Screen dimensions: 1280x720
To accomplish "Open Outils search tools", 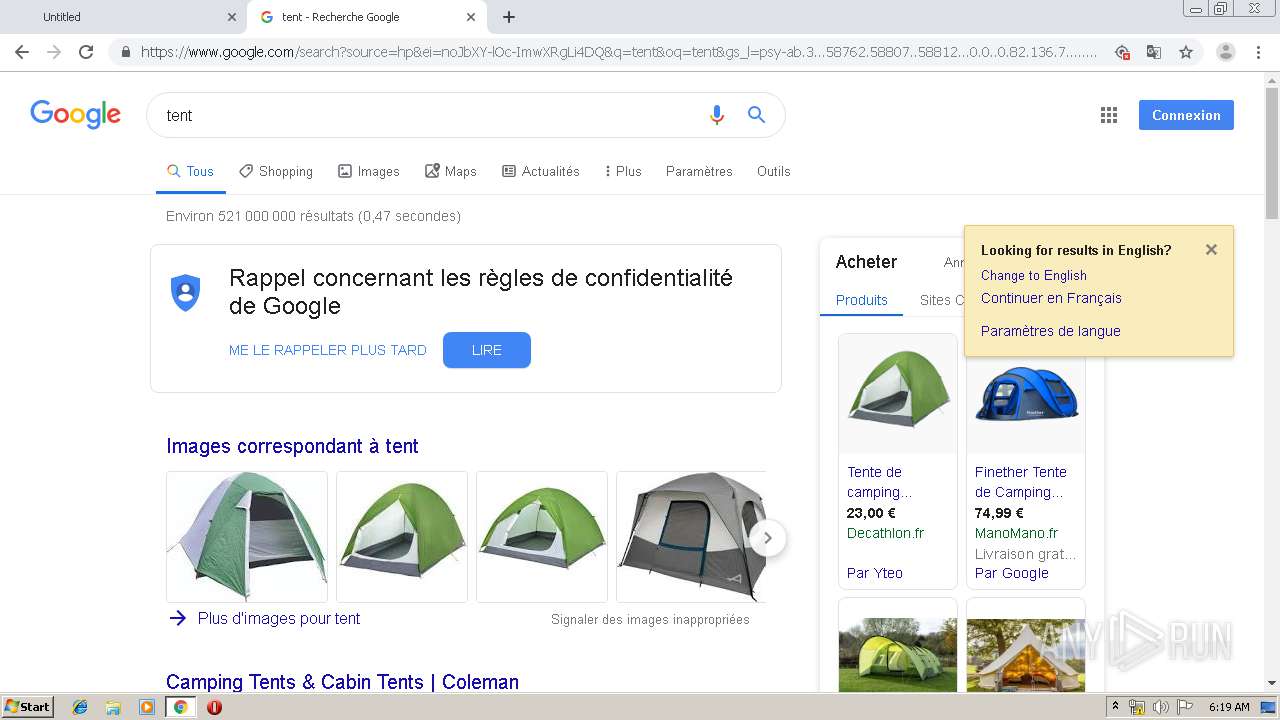I will pyautogui.click(x=774, y=172).
